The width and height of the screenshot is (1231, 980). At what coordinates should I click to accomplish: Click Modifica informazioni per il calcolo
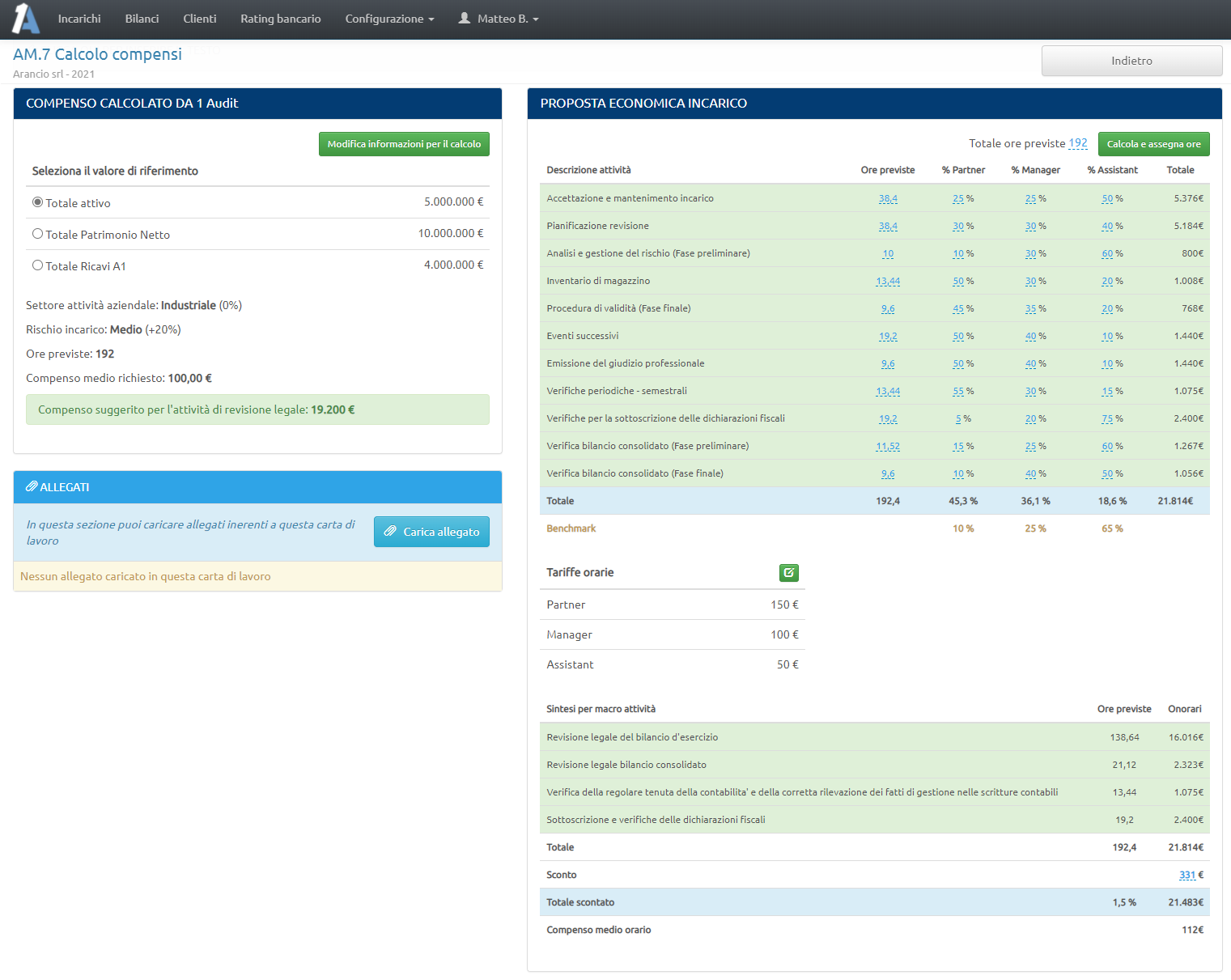click(x=404, y=144)
